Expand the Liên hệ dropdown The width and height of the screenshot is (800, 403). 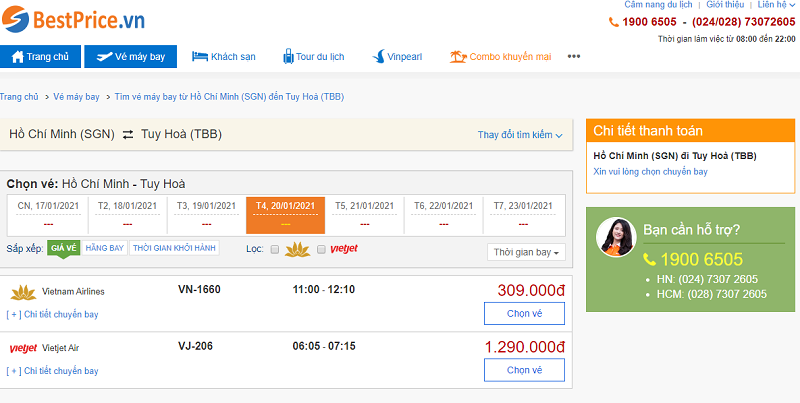(x=776, y=5)
